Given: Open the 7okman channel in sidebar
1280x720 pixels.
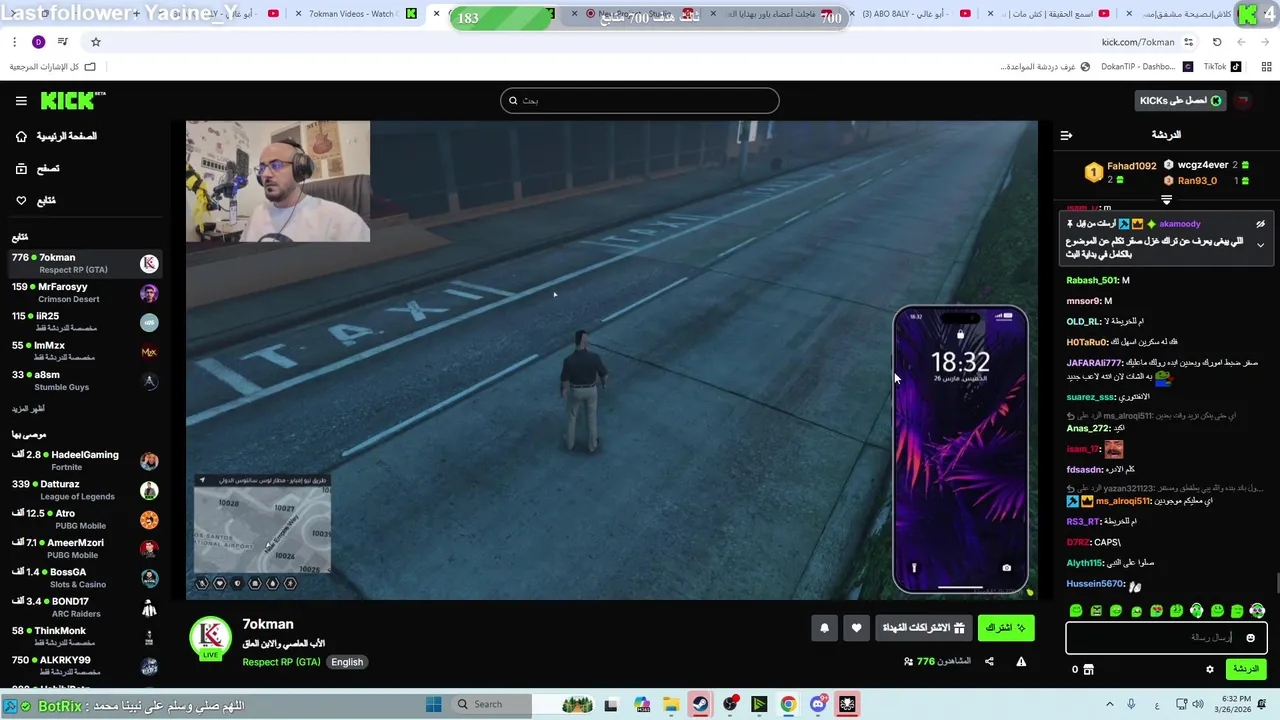Looking at the screenshot, I should tap(85, 264).
